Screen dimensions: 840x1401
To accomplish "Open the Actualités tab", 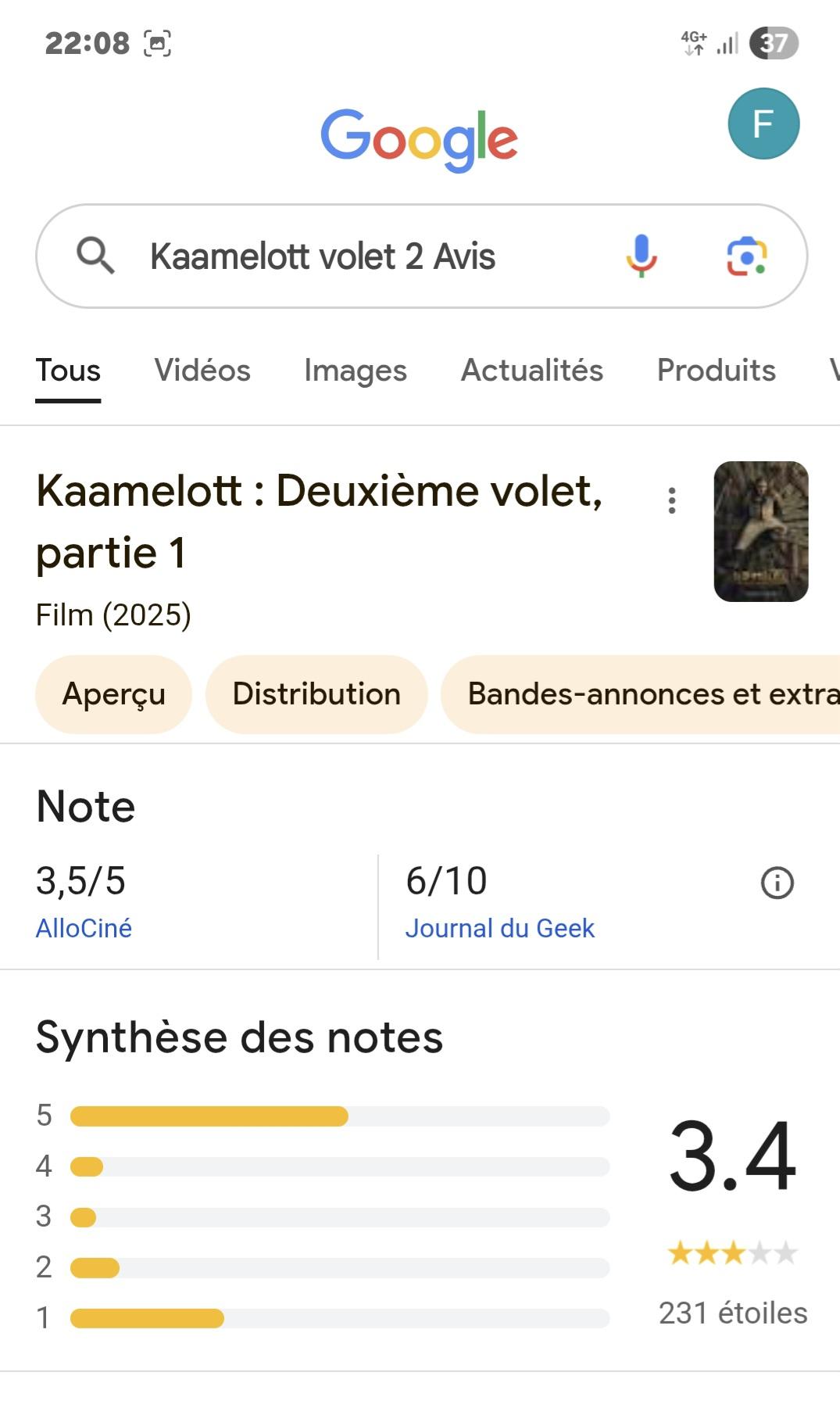I will point(532,371).
